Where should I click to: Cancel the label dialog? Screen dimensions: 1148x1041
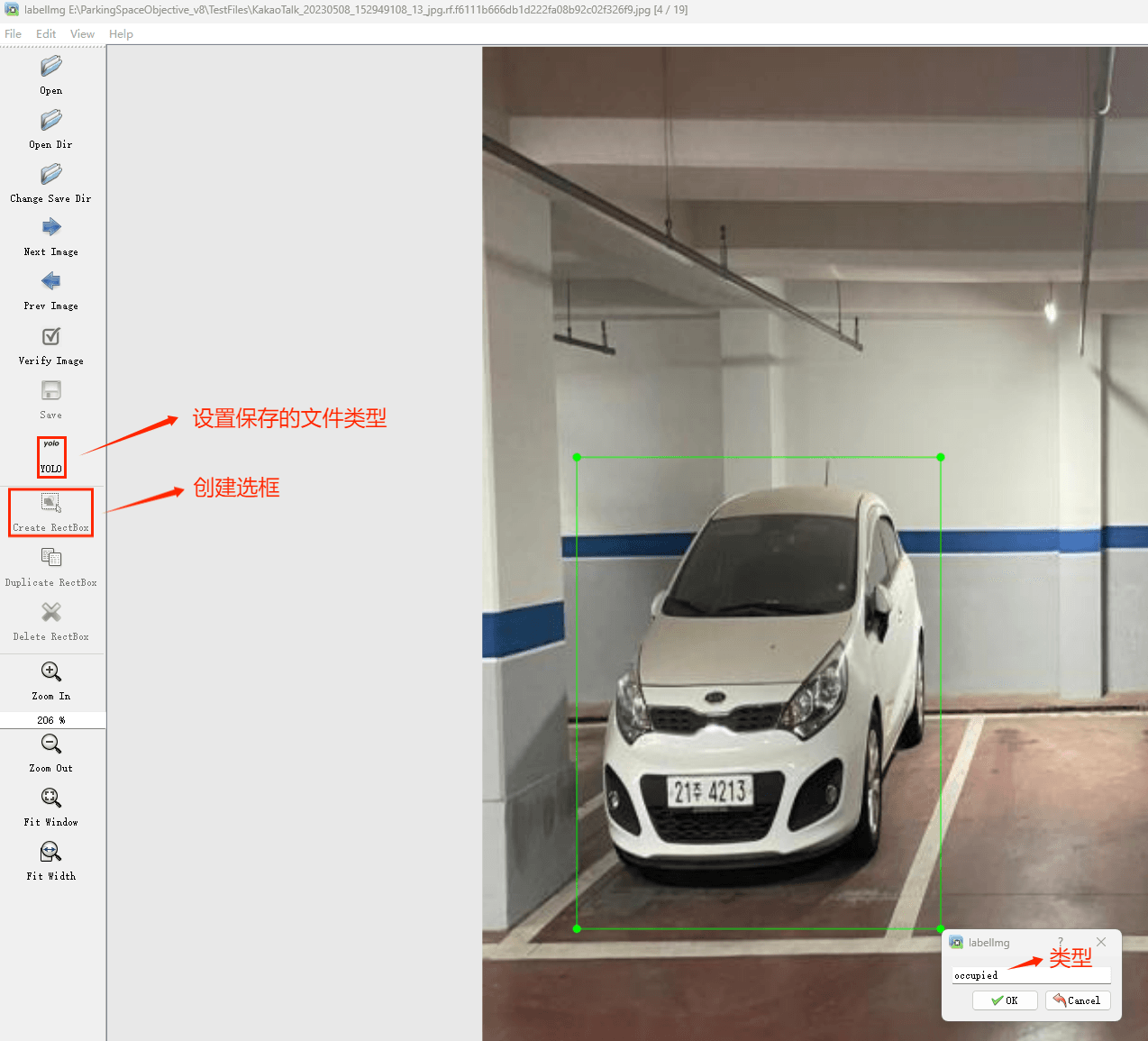point(1078,1000)
